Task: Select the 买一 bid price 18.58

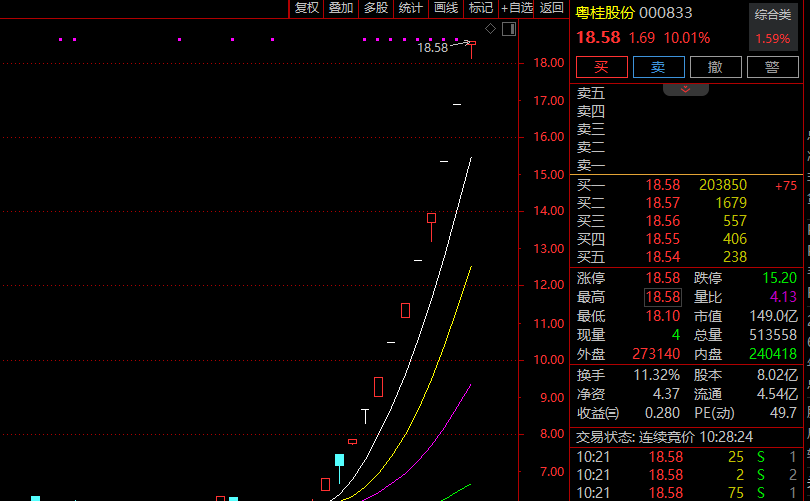Action: point(662,185)
